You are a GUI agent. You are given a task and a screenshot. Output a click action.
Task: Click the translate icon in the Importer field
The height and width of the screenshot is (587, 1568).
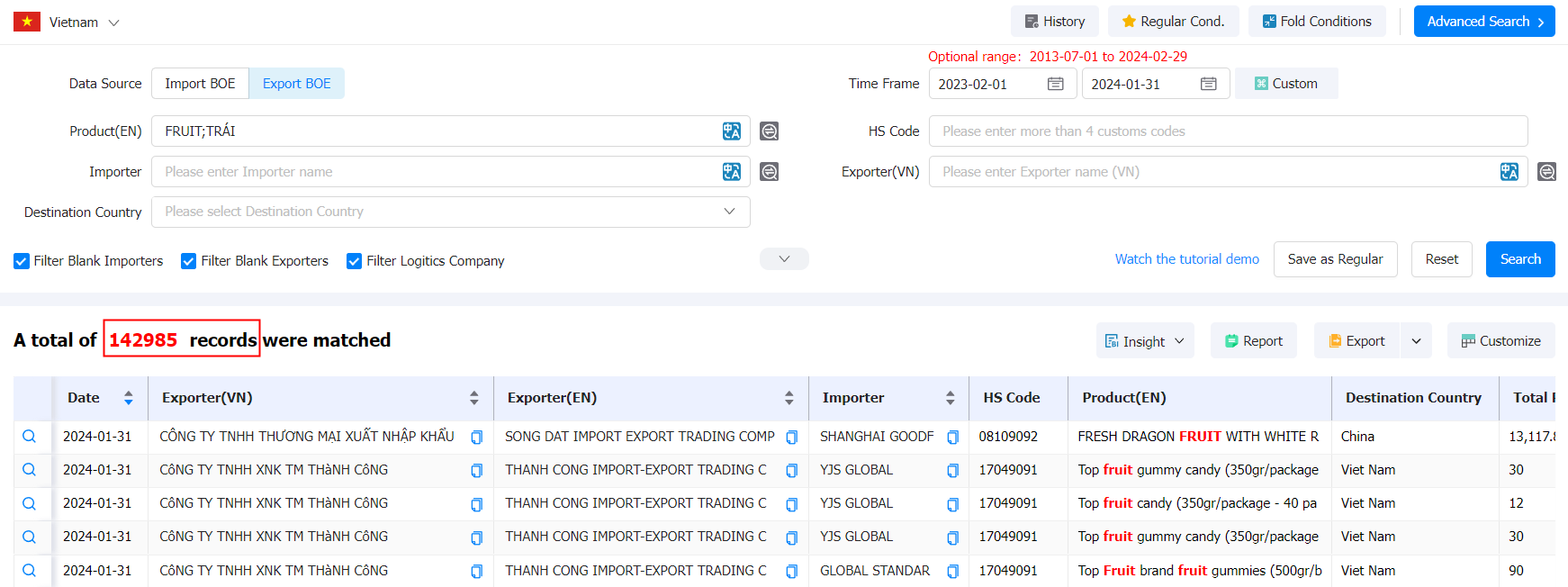tap(732, 172)
